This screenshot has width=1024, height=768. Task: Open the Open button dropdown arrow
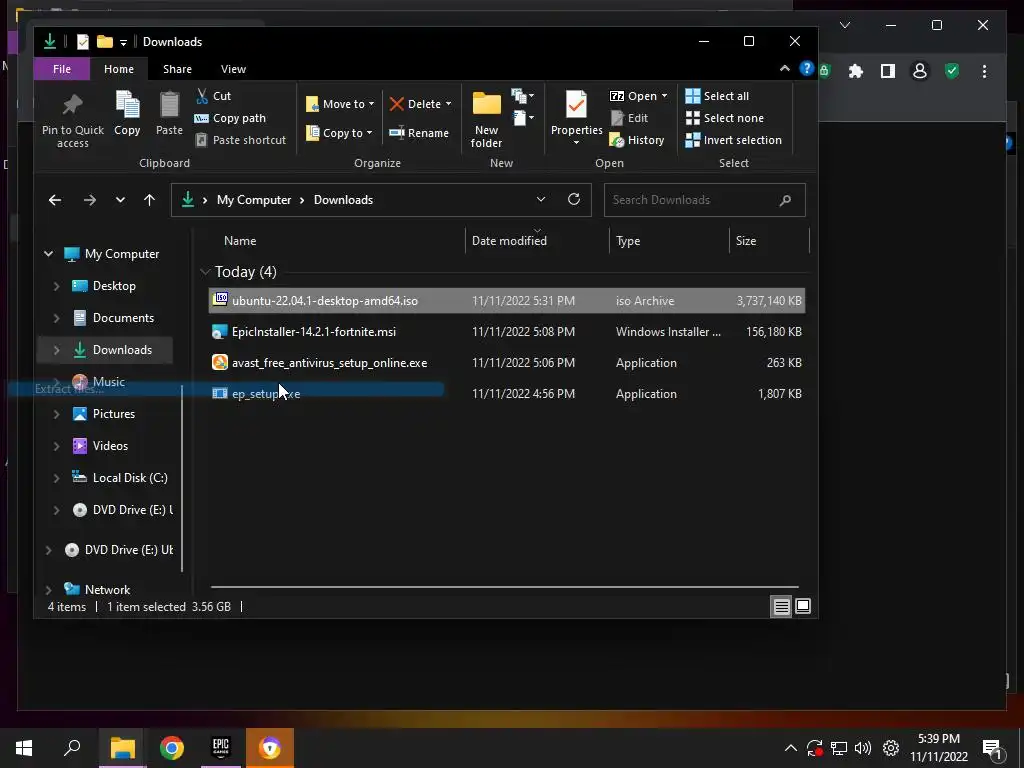pos(664,96)
